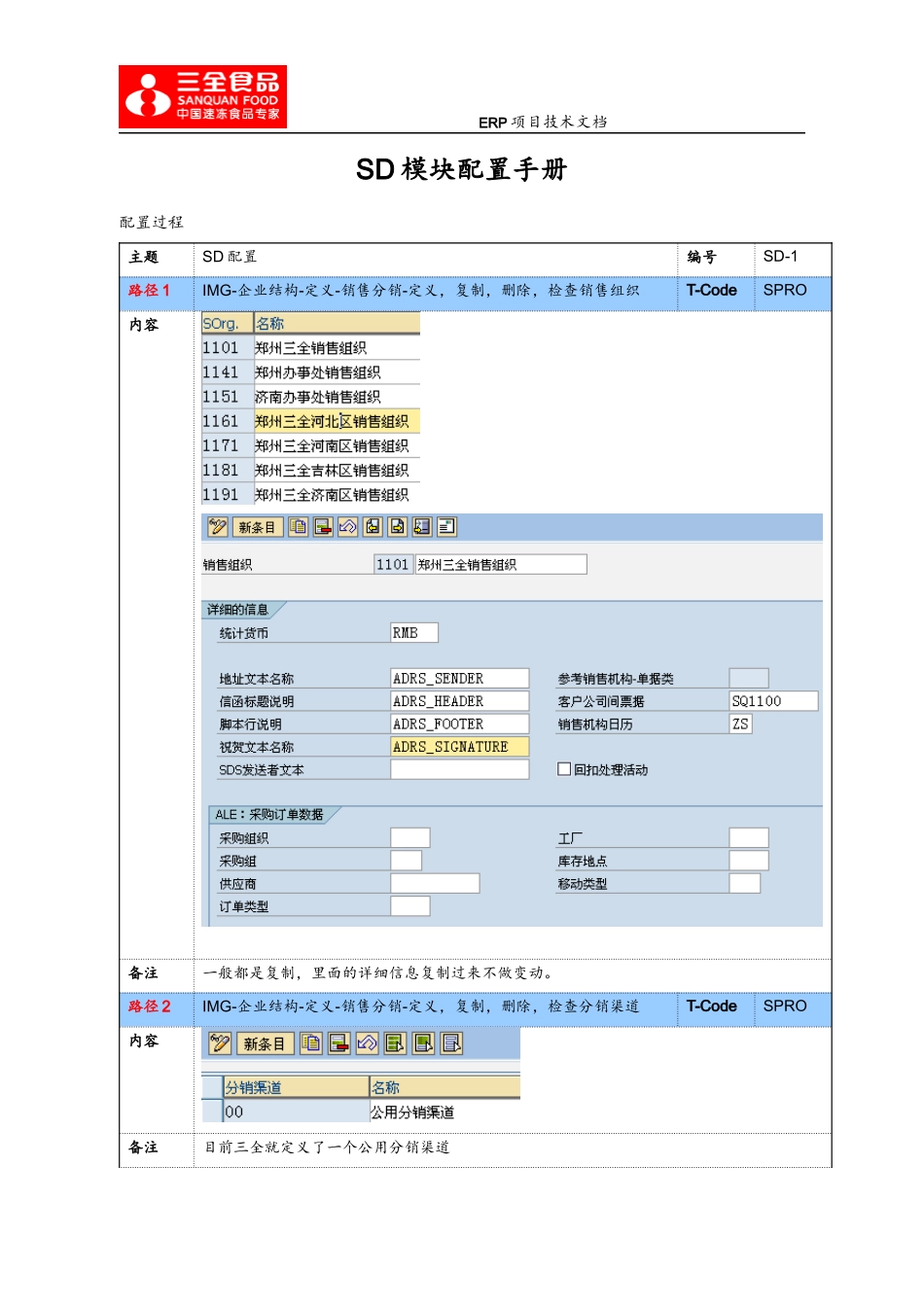Select row selector for 分销渠道 00
Screen dimensions: 924x1307
coord(212,1112)
